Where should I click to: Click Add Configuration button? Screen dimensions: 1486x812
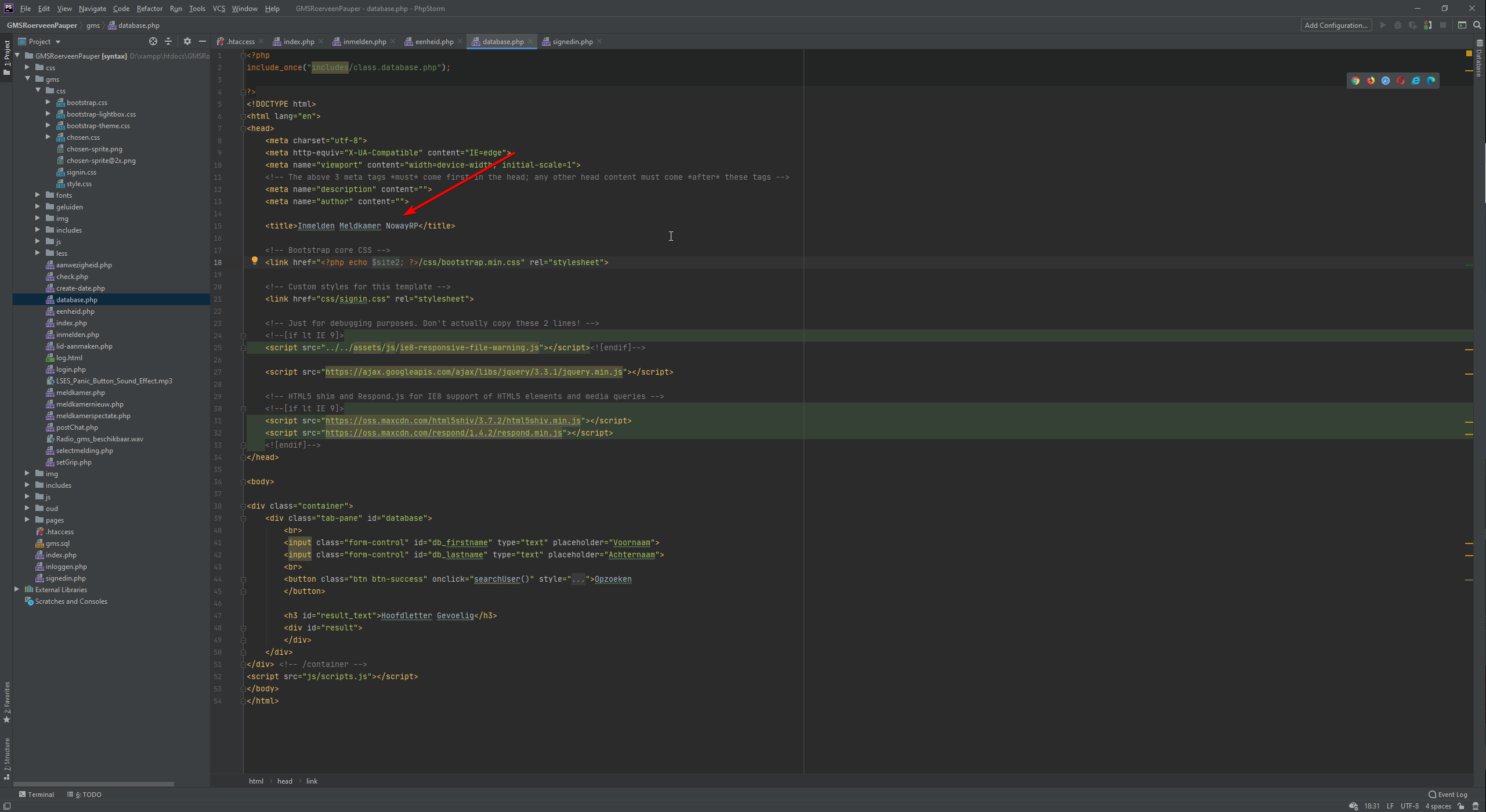1336,25
